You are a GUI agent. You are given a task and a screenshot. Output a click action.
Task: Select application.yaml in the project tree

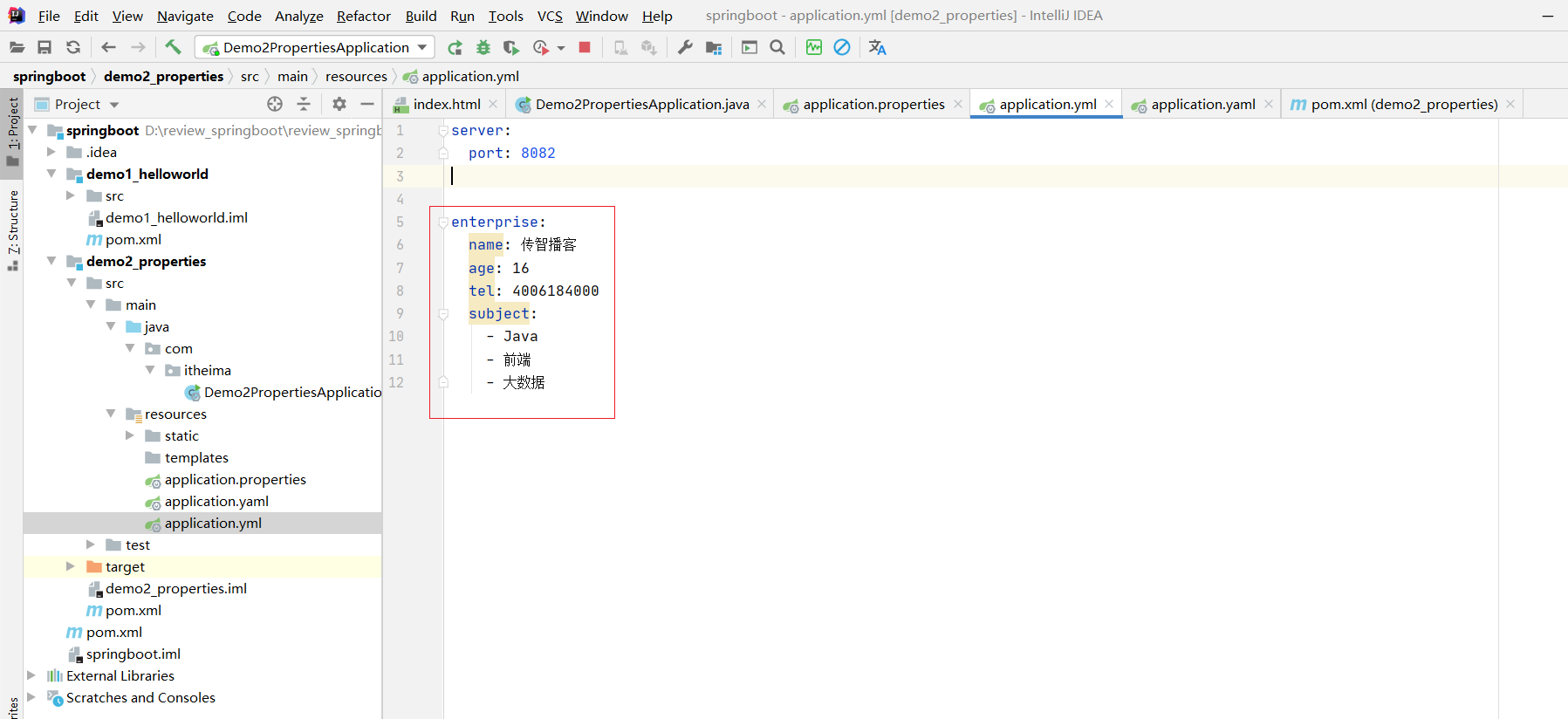tap(216, 501)
